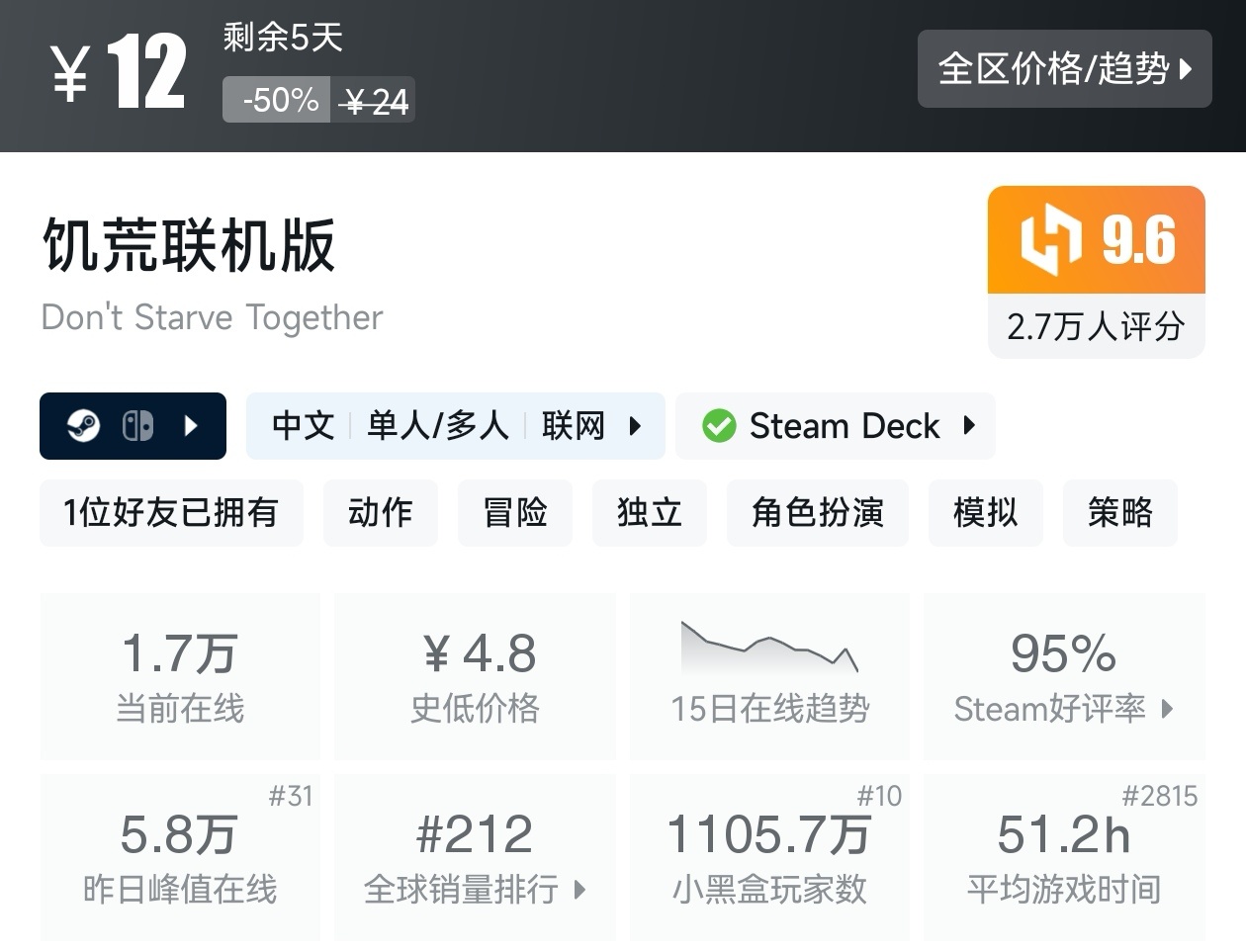Click the Steam platform icon
The height and width of the screenshot is (952, 1246).
[83, 426]
